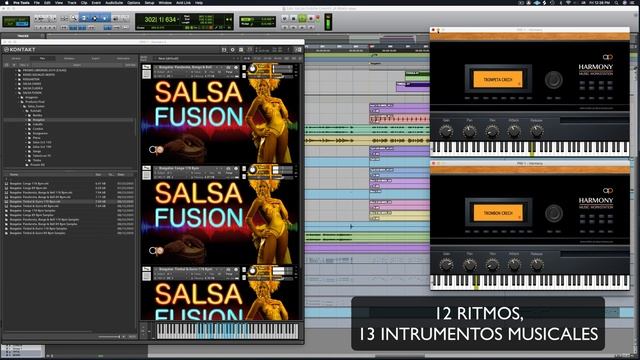Open the Edit menu in menu bar
Viewport: 640px width, 360px height.
pyautogui.click(x=47, y=2)
